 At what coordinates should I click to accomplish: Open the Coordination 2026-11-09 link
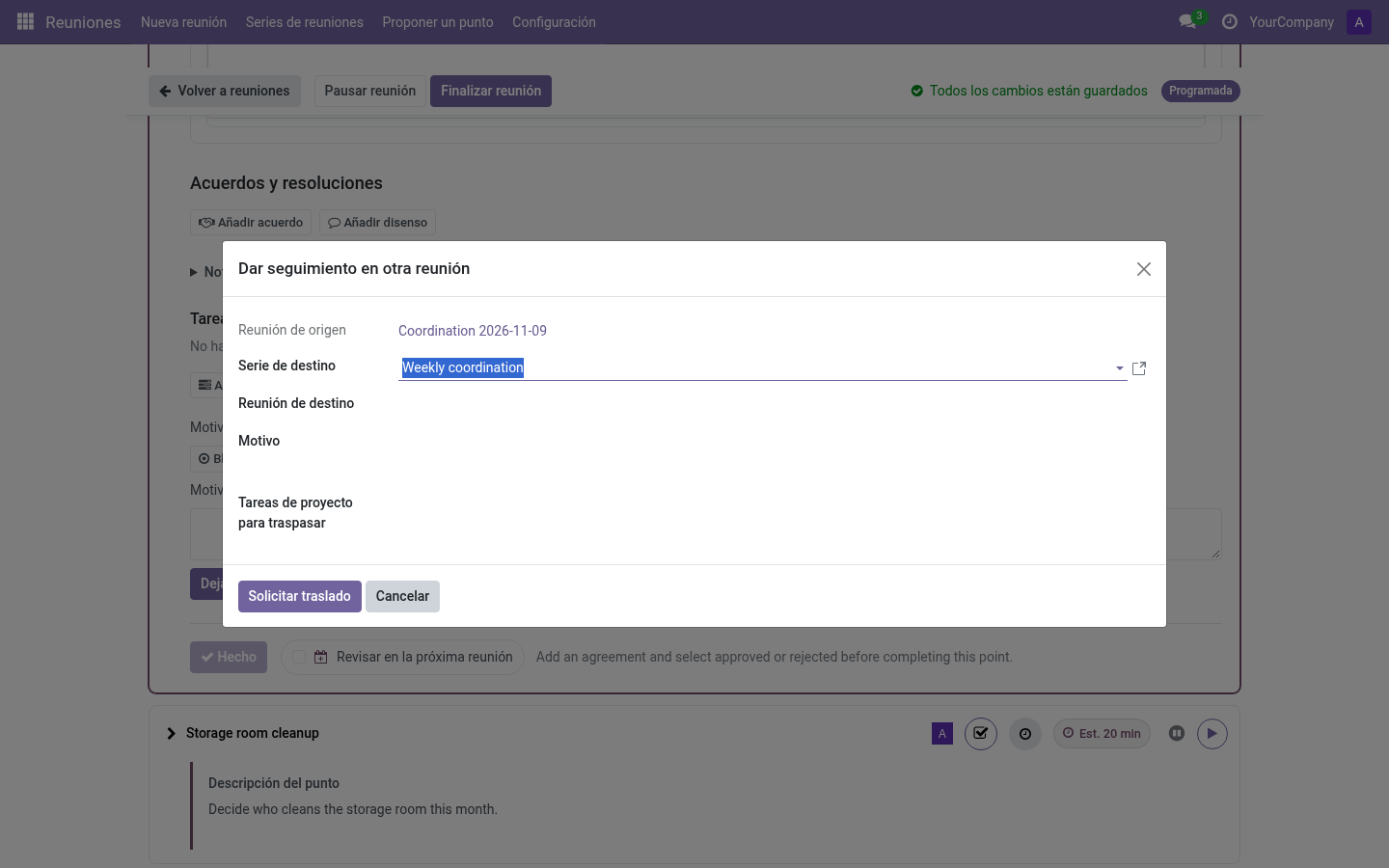[x=473, y=331]
